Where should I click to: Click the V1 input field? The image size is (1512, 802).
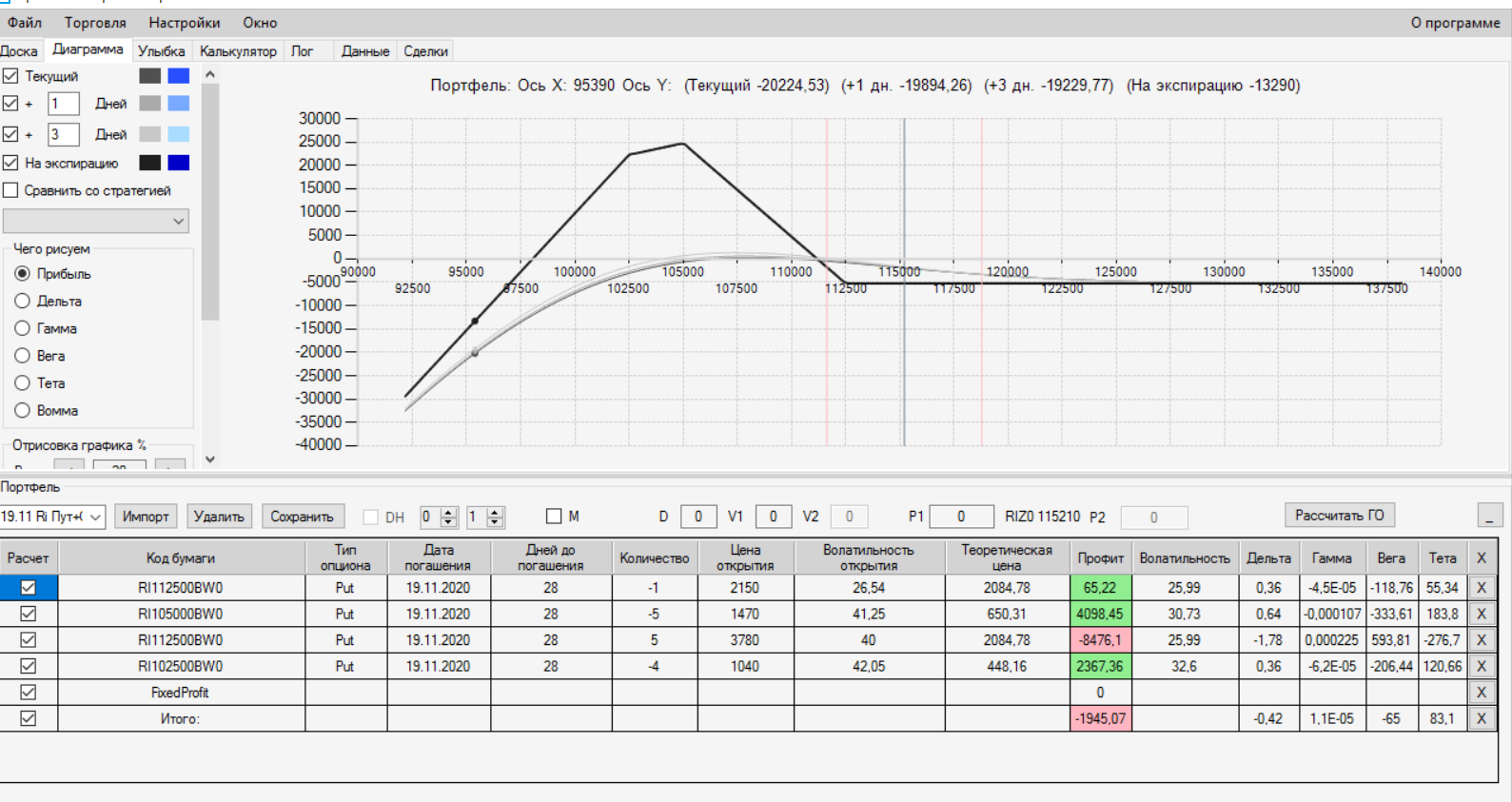(x=773, y=517)
